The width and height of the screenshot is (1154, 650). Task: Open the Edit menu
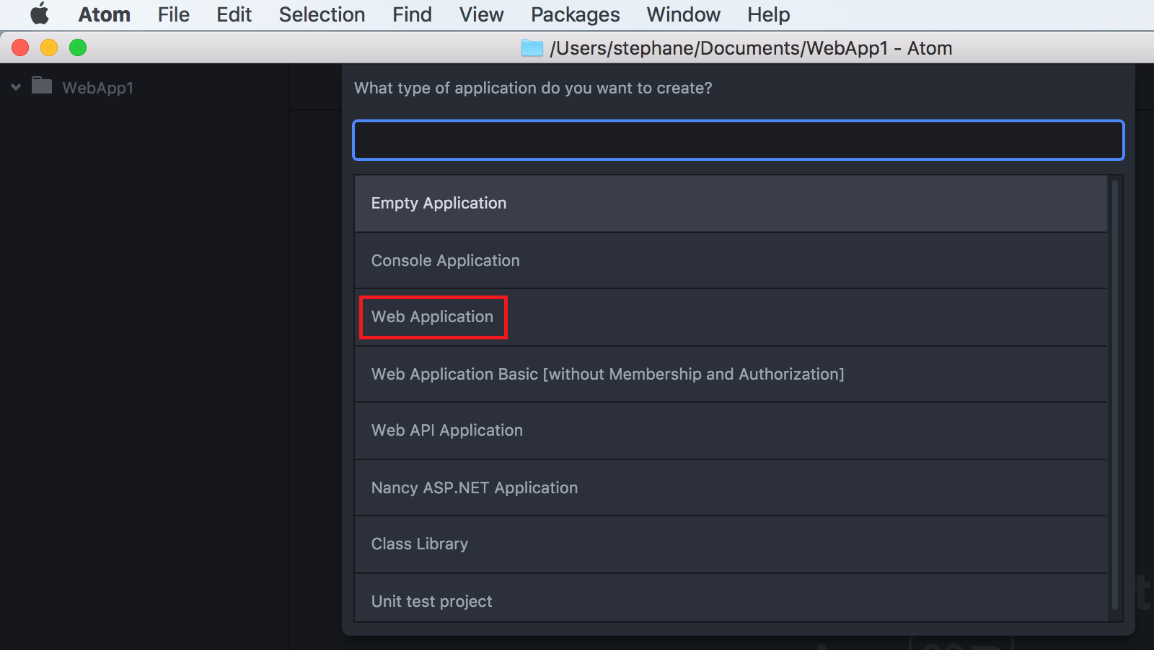point(234,14)
